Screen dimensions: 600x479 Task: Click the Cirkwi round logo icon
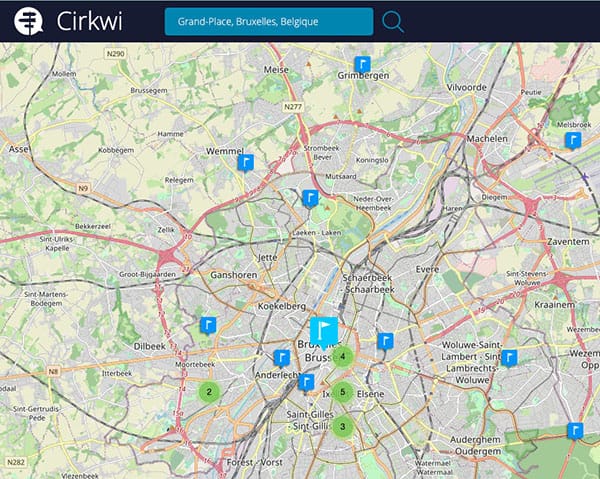coord(25,21)
